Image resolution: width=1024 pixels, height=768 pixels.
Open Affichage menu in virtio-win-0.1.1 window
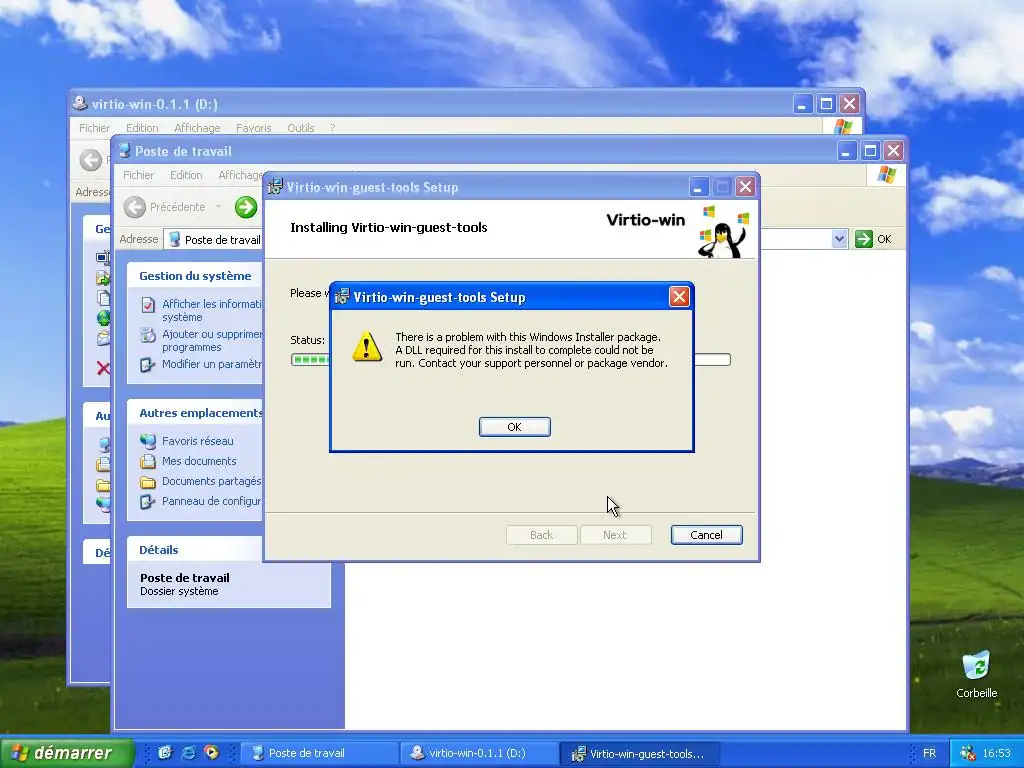click(x=197, y=128)
